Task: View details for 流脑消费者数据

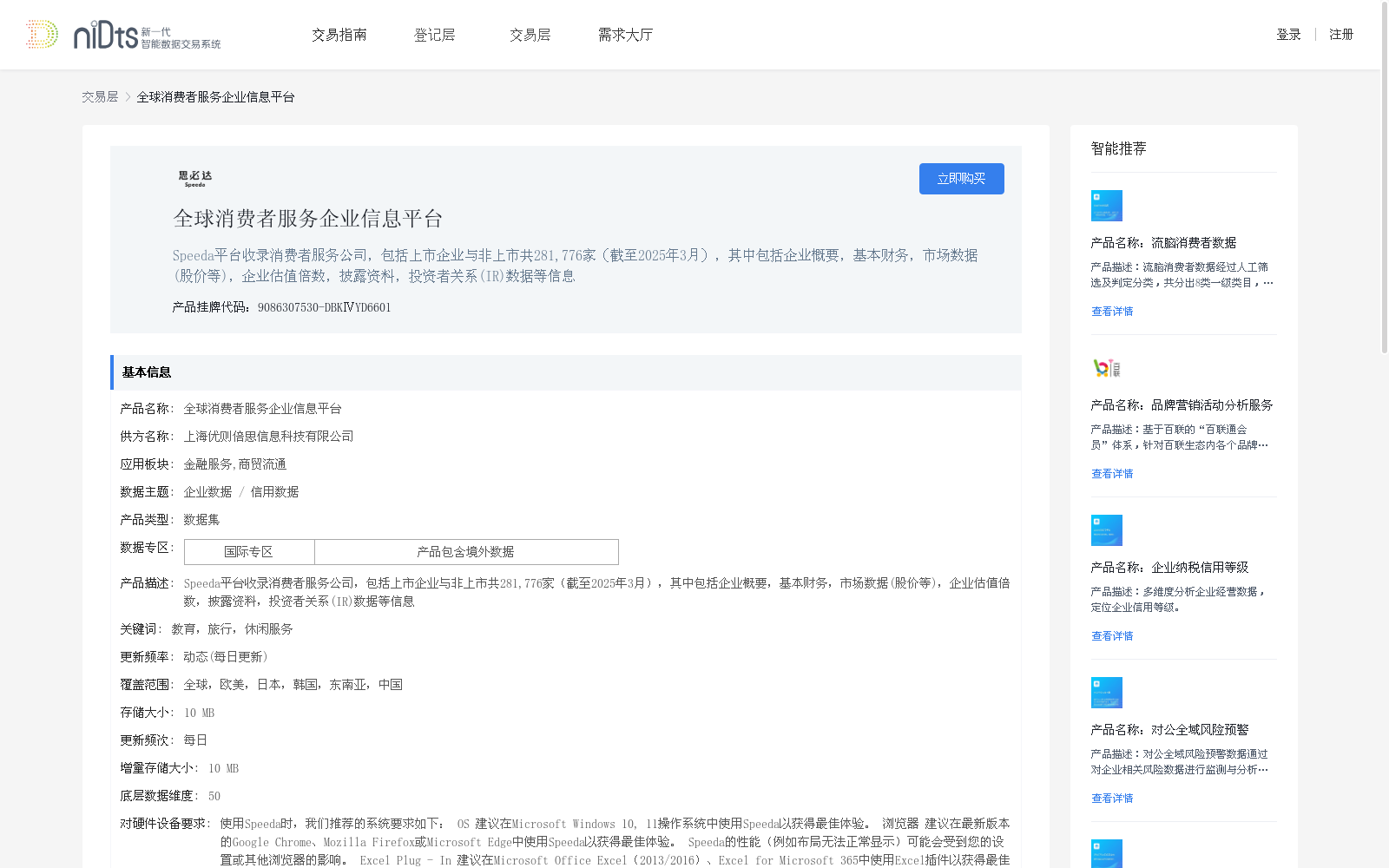Action: coord(1112,312)
